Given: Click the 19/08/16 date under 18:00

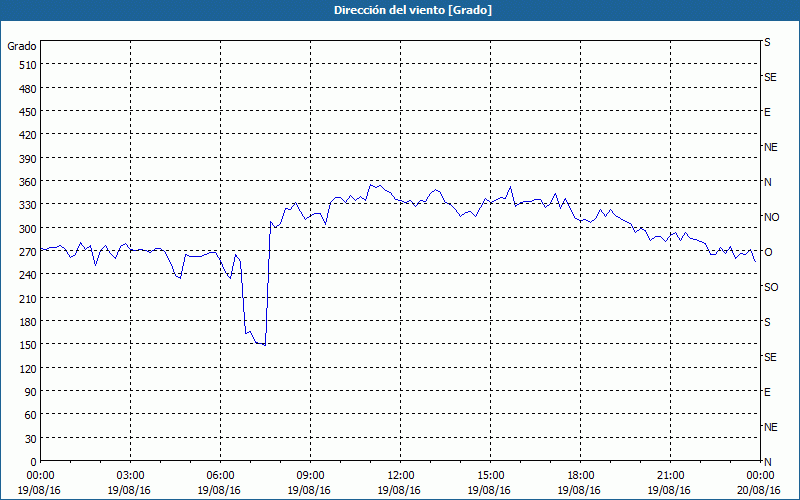Looking at the screenshot, I should (x=579, y=490).
